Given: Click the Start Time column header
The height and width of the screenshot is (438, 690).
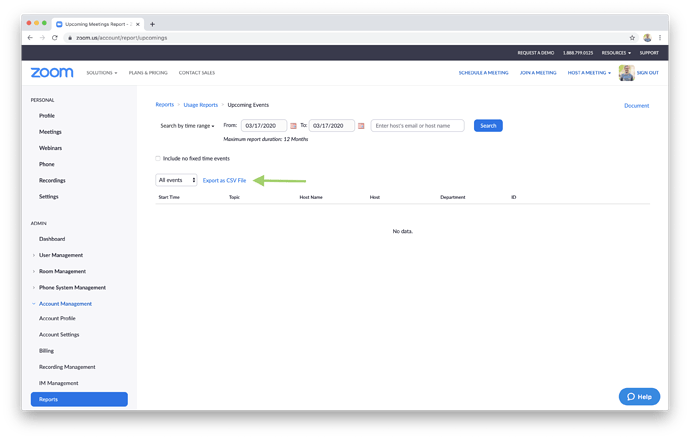Looking at the screenshot, I should (169, 197).
